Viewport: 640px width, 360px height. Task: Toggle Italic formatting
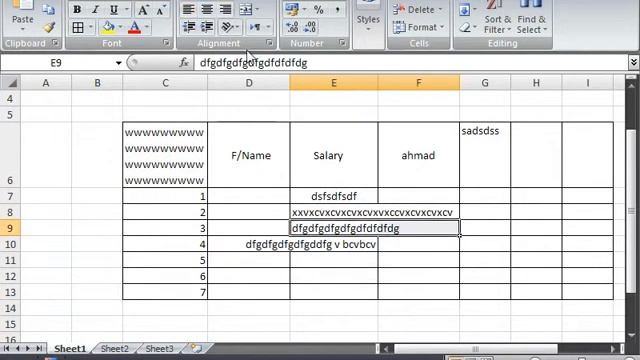click(x=96, y=9)
